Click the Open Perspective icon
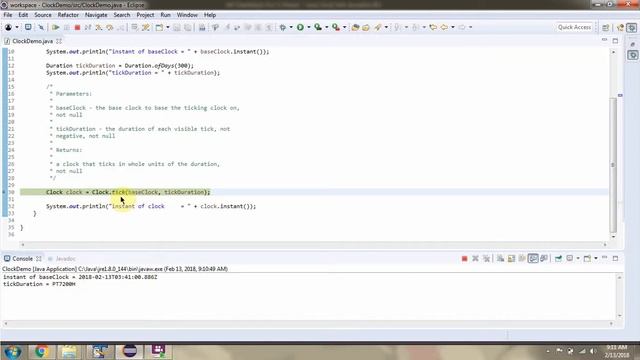The image size is (640, 360). click(x=606, y=27)
